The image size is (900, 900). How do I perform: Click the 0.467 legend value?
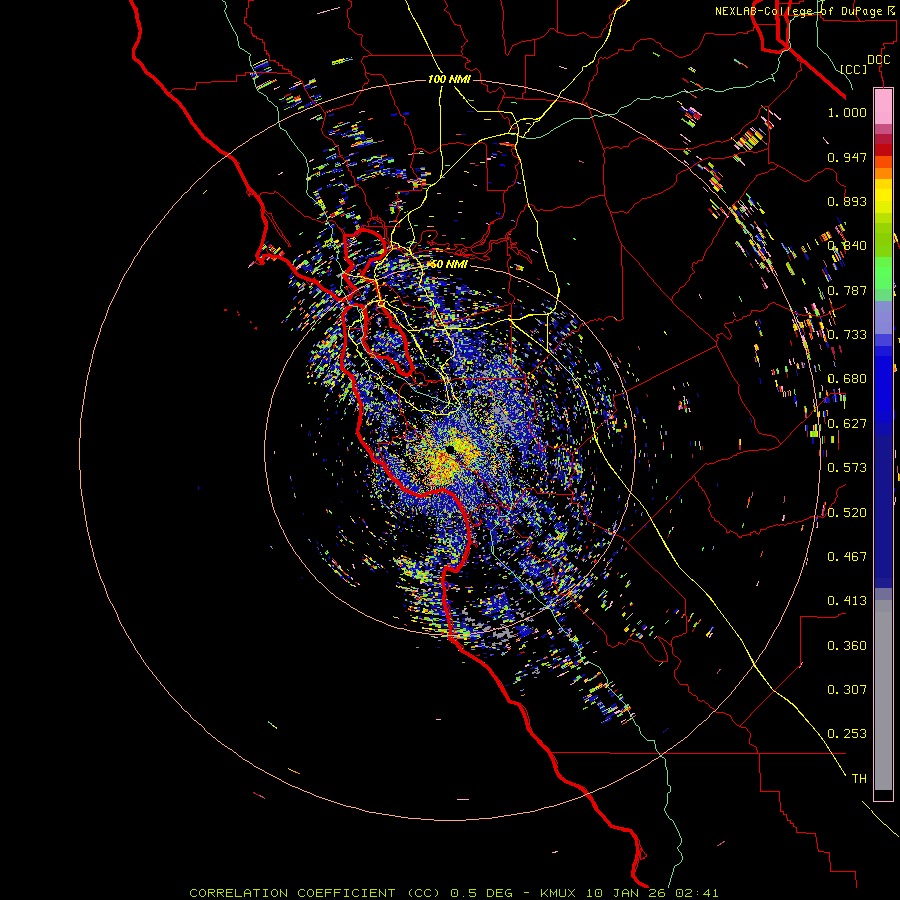pyautogui.click(x=847, y=557)
